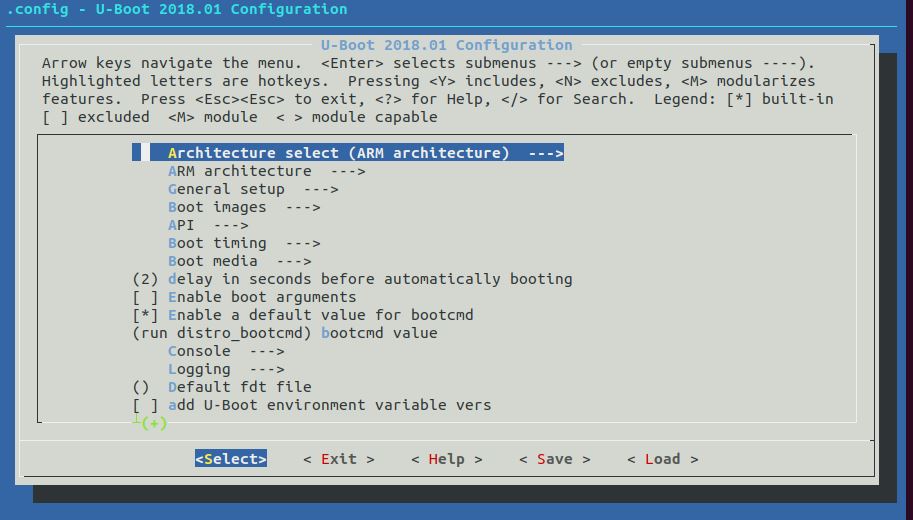Edit the Default fdt file entry
This screenshot has width=913, height=520.
222,387
